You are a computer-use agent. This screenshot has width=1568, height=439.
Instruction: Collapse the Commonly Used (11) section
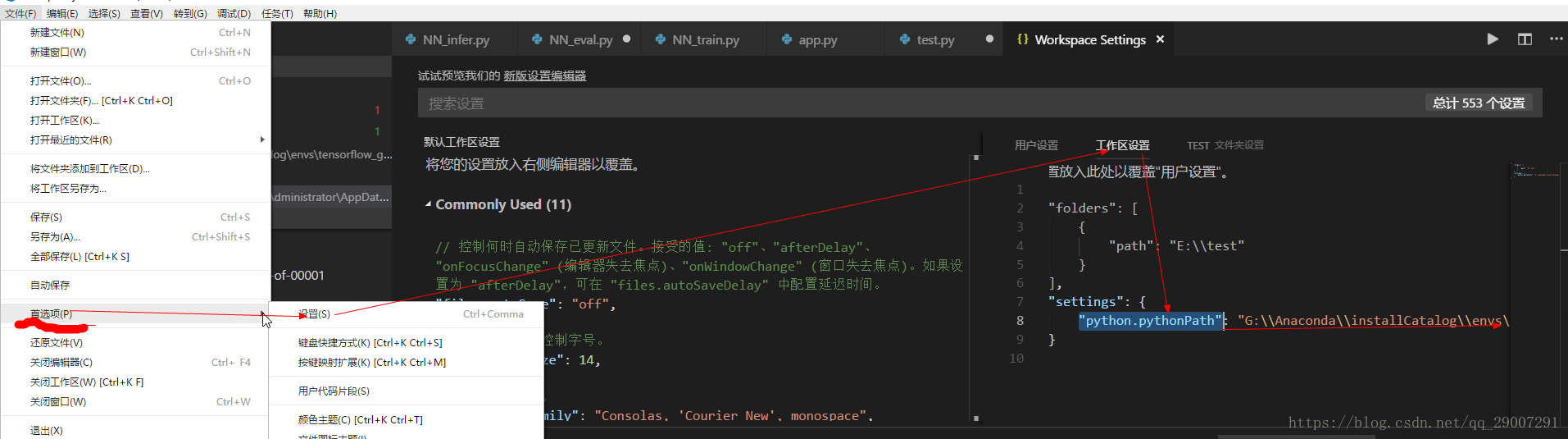(428, 204)
